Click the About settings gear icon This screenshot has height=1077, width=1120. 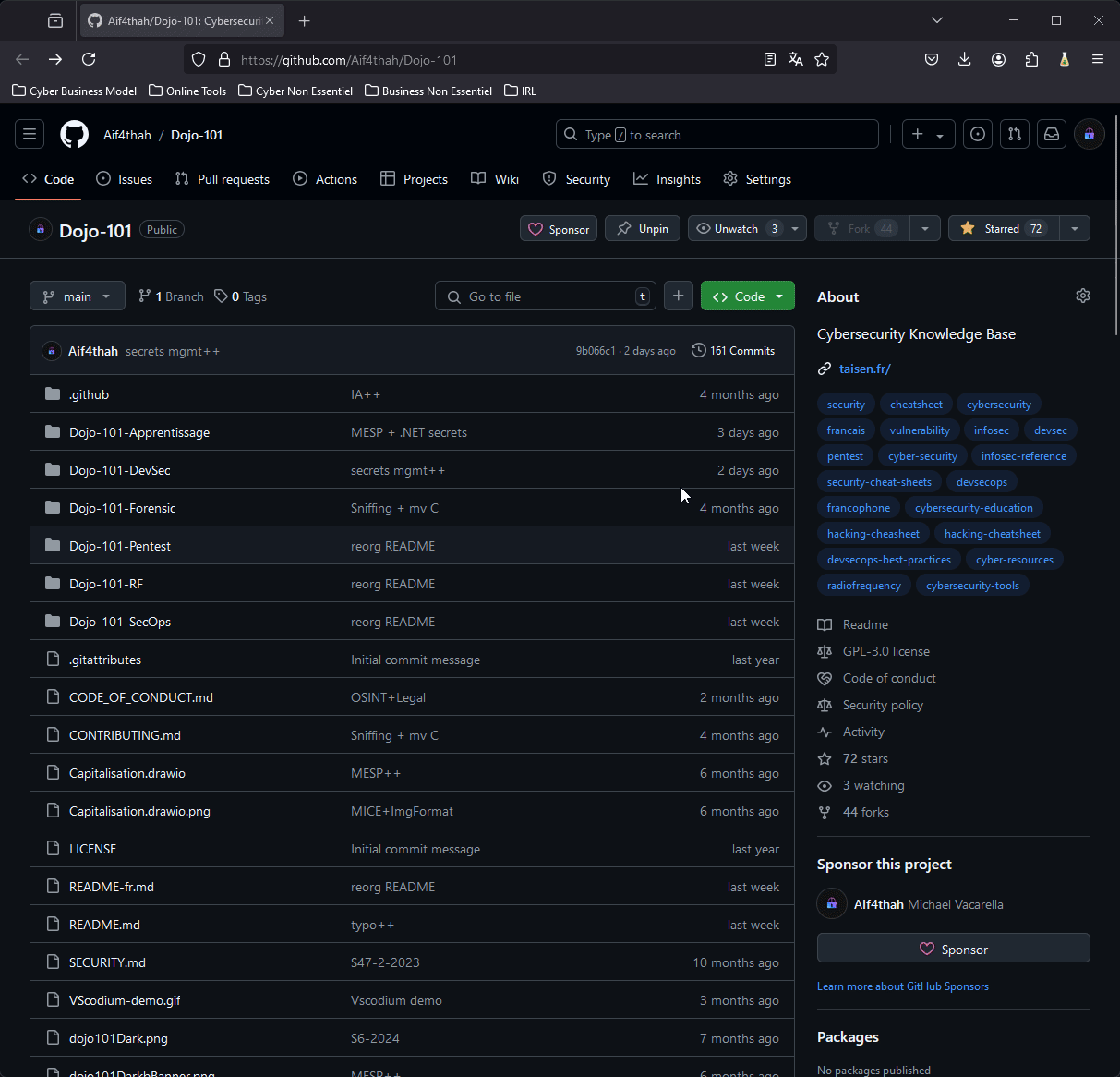[x=1083, y=296]
